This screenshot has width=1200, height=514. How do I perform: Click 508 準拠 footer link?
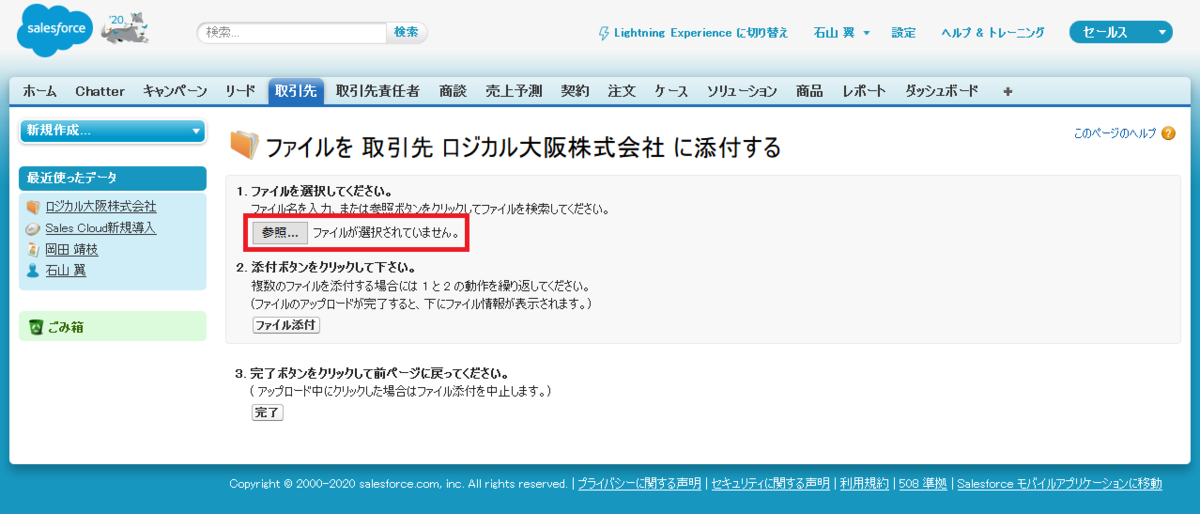(x=923, y=483)
